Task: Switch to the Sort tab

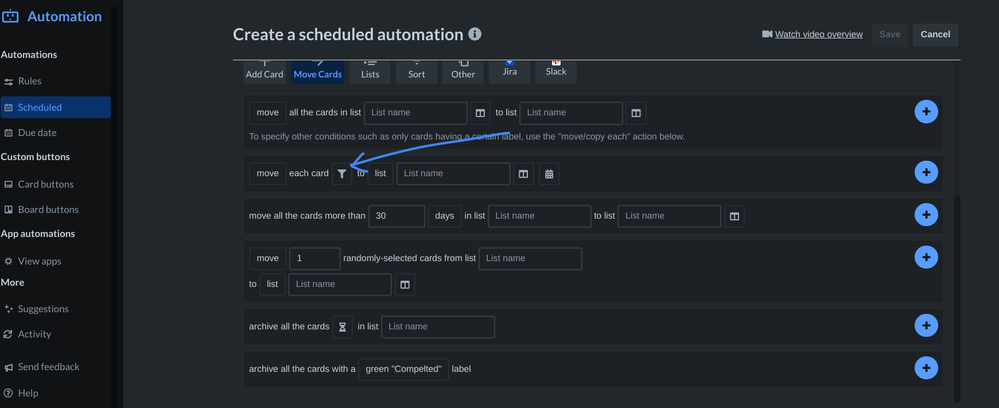Action: pos(417,72)
